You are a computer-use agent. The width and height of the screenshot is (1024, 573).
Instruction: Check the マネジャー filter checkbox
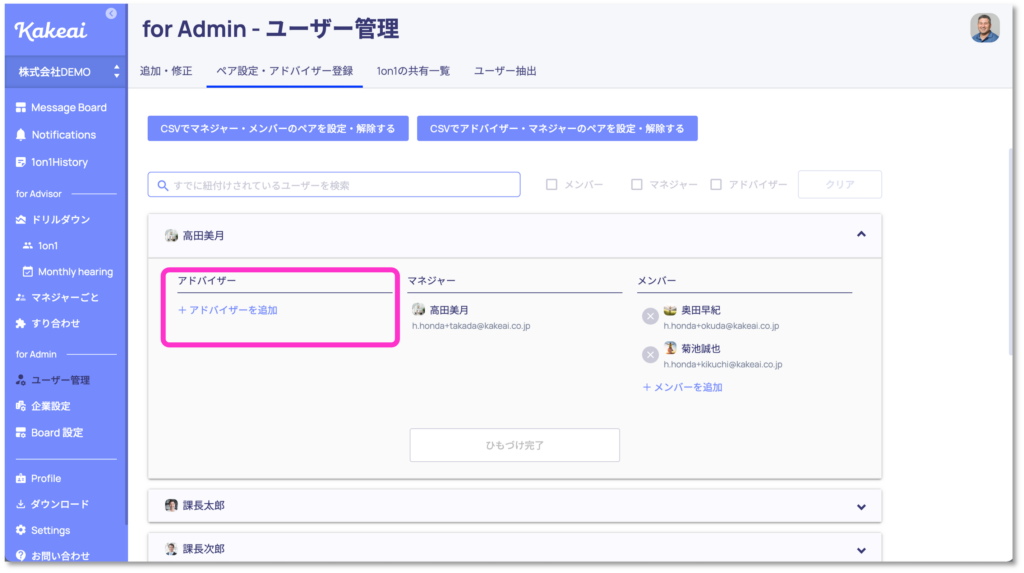pos(637,185)
